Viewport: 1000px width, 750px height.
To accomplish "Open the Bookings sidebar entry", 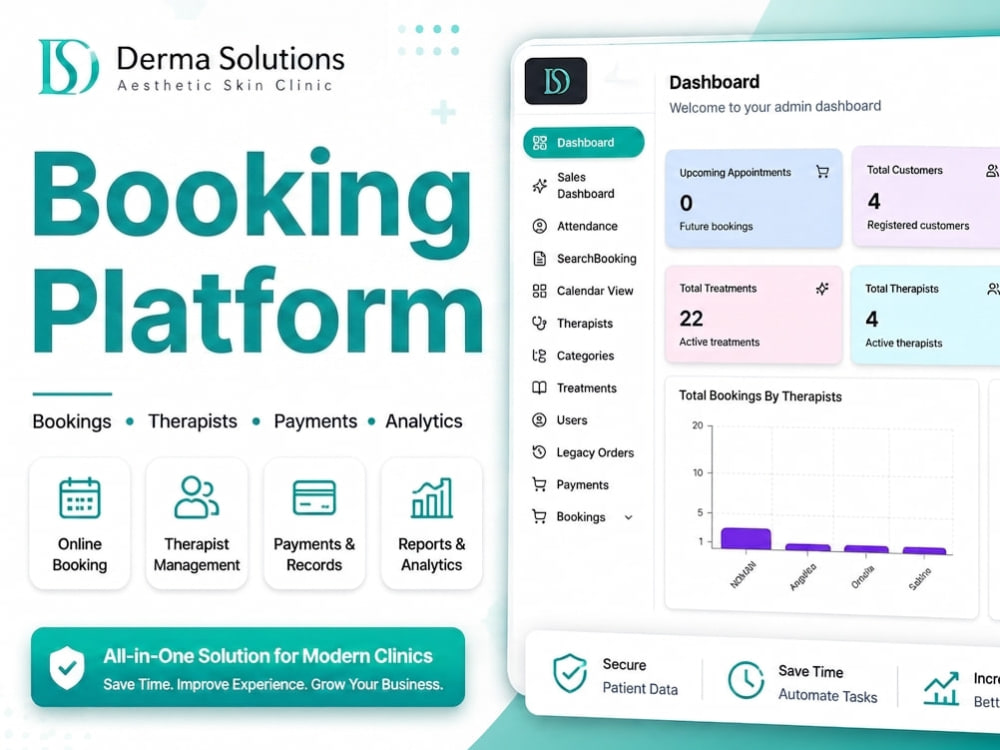I will pos(584,517).
